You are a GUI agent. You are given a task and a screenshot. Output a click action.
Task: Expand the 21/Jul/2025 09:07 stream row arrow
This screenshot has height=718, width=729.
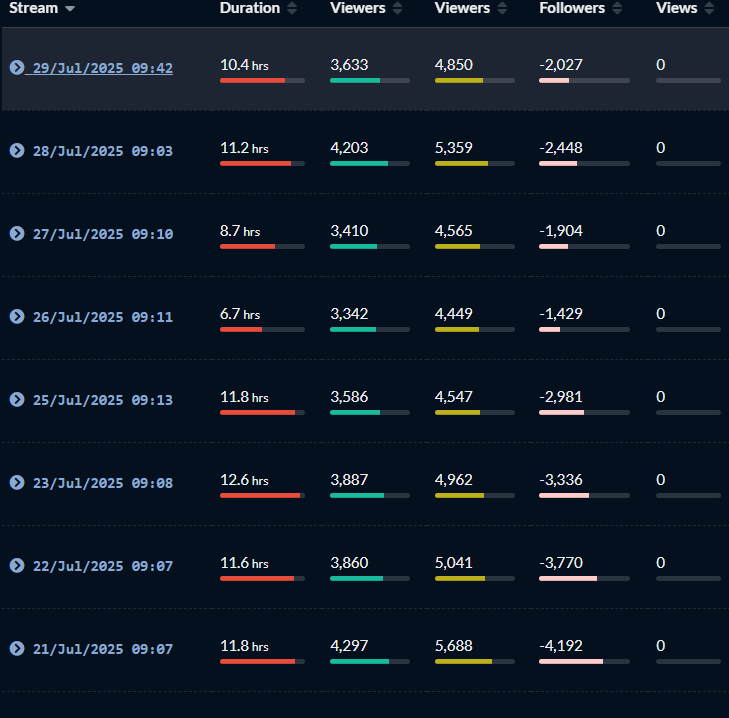tap(17, 649)
